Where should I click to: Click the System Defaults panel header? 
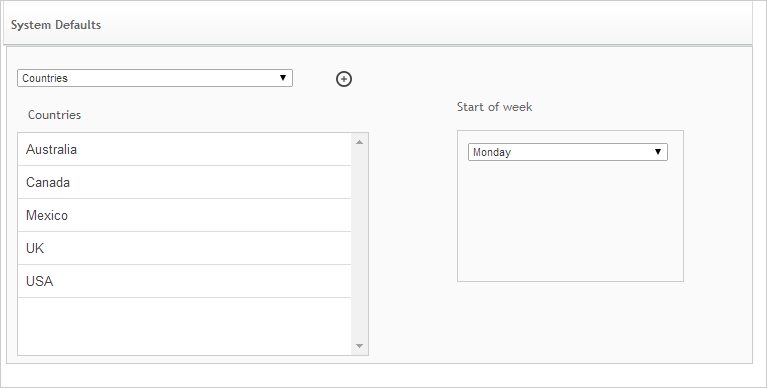378,25
